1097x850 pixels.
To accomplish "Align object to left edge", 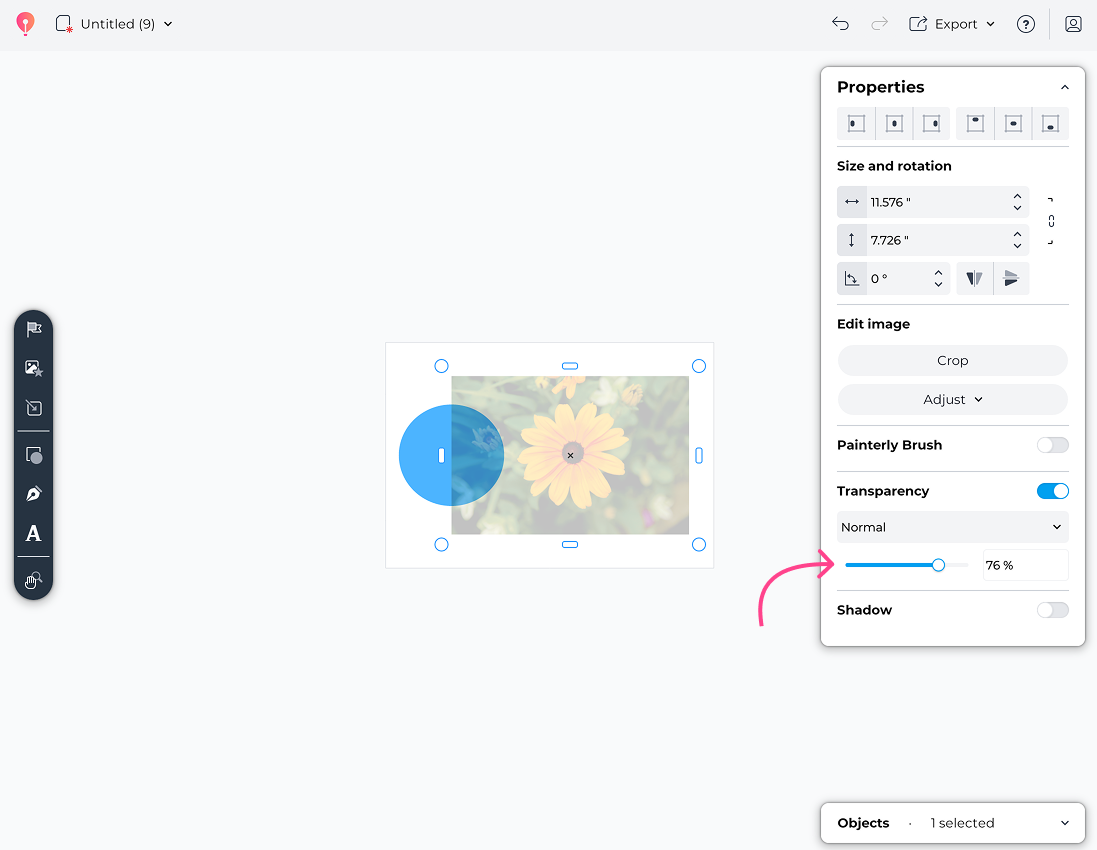I will [x=856, y=124].
